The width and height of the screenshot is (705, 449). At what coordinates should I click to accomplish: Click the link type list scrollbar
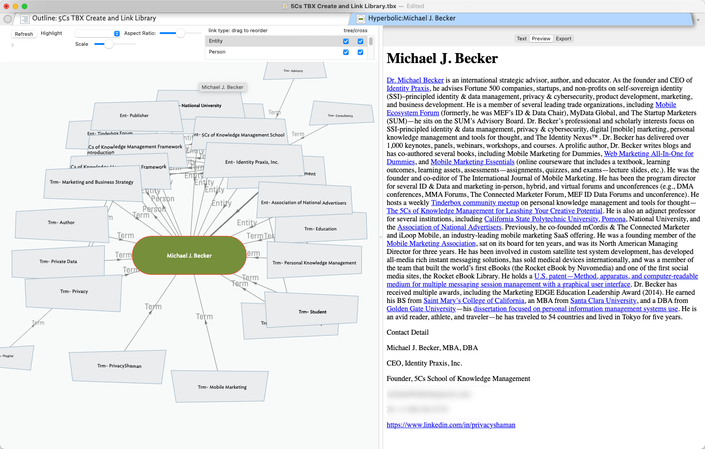371,41
